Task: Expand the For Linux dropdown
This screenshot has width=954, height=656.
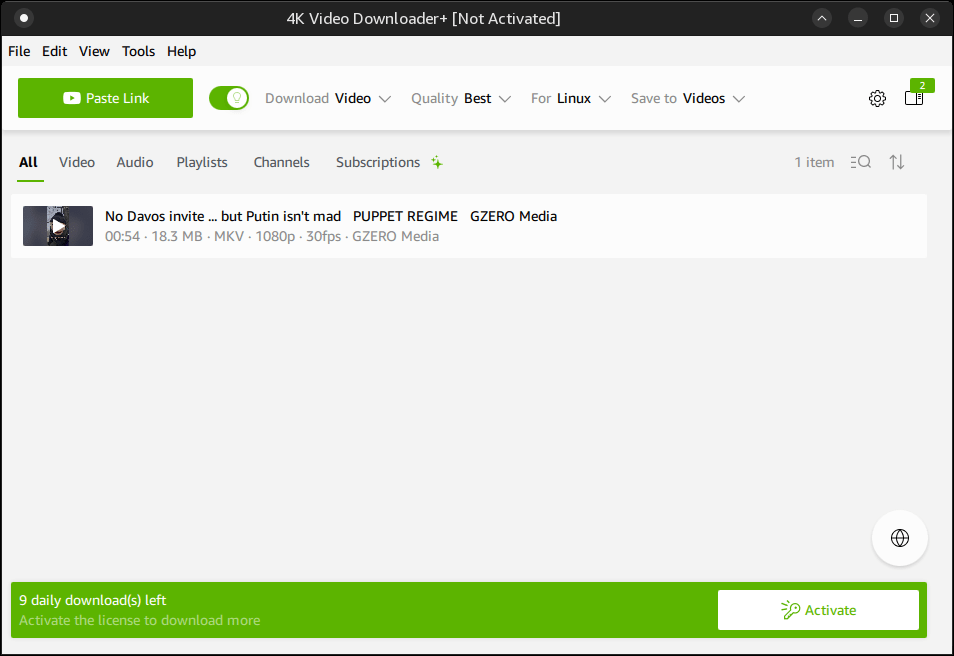Action: click(x=571, y=98)
